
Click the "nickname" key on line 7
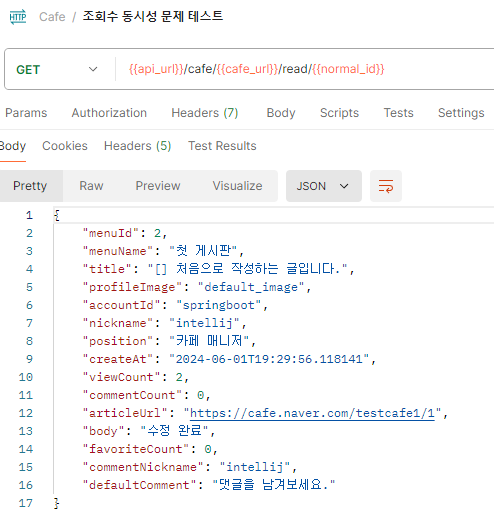(118, 323)
